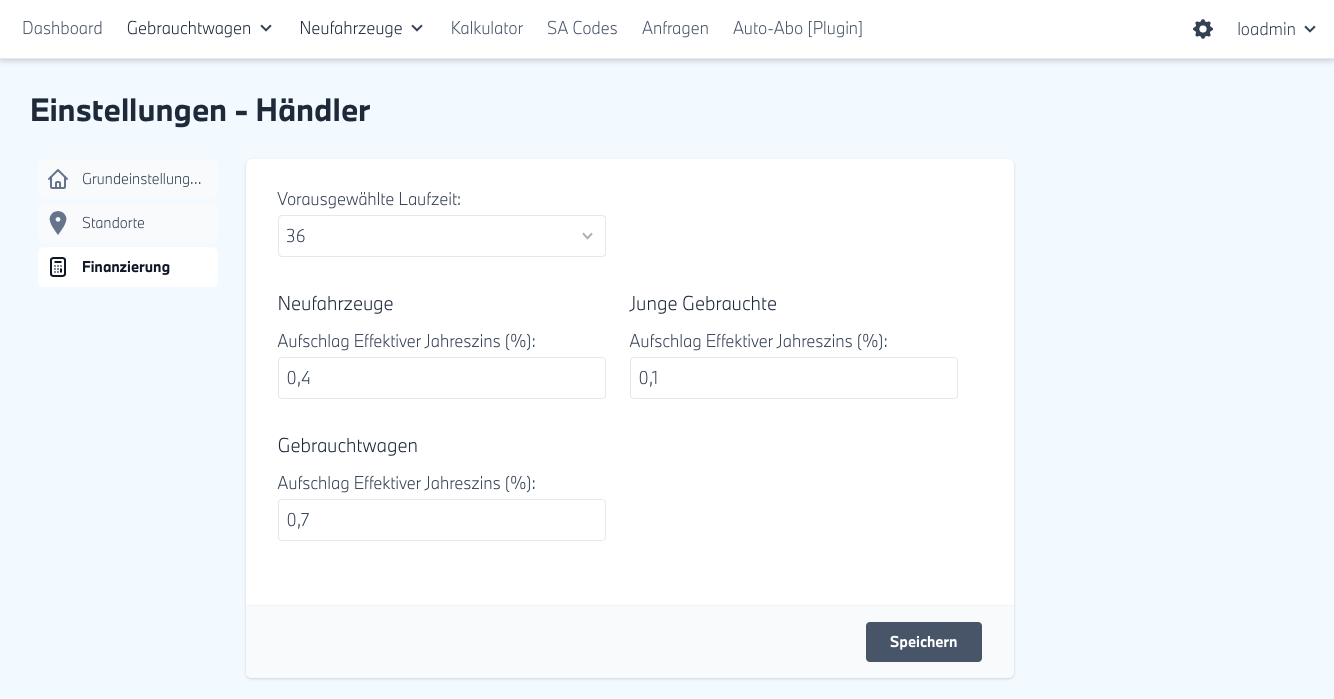Expand the Gebrauchtwagen navigation menu
Screen dimensions: 1334x699
point(200,28)
